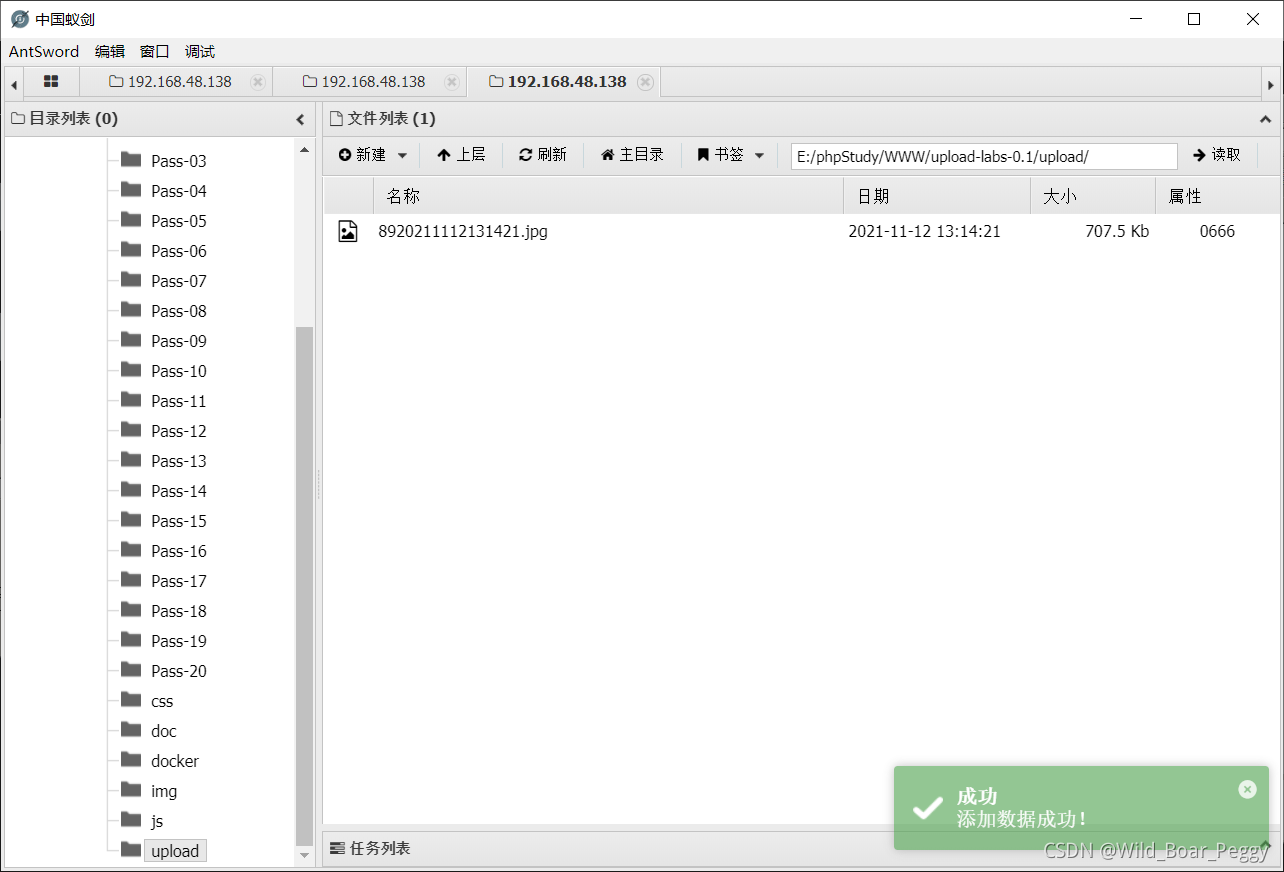Open the Pass-07 folder

point(179,281)
